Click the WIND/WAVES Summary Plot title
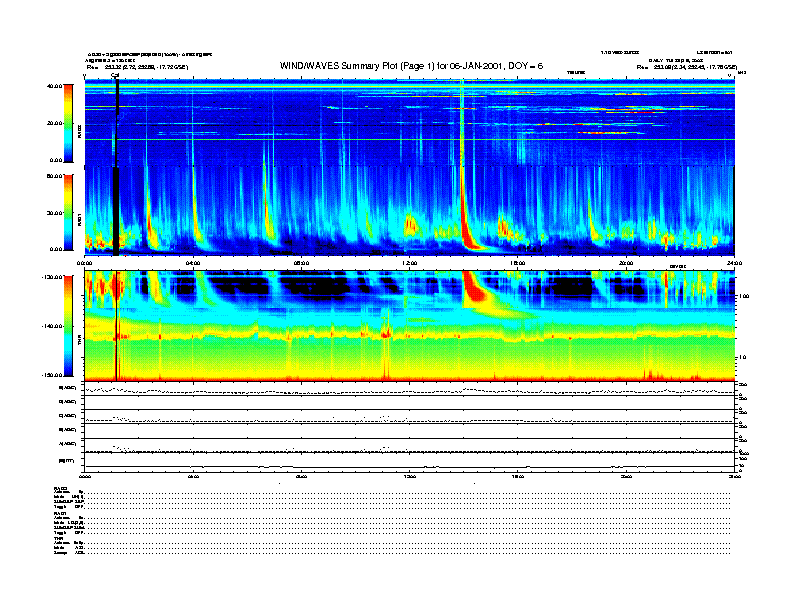The height and width of the screenshot is (612, 792). click(x=411, y=66)
